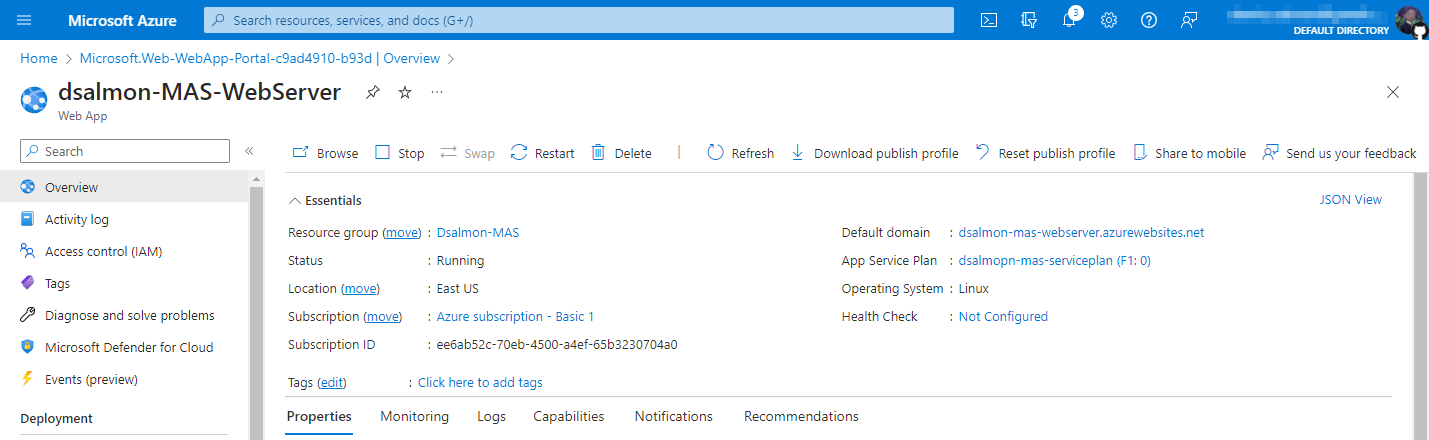
Task: Restart the web app
Action: click(x=542, y=153)
